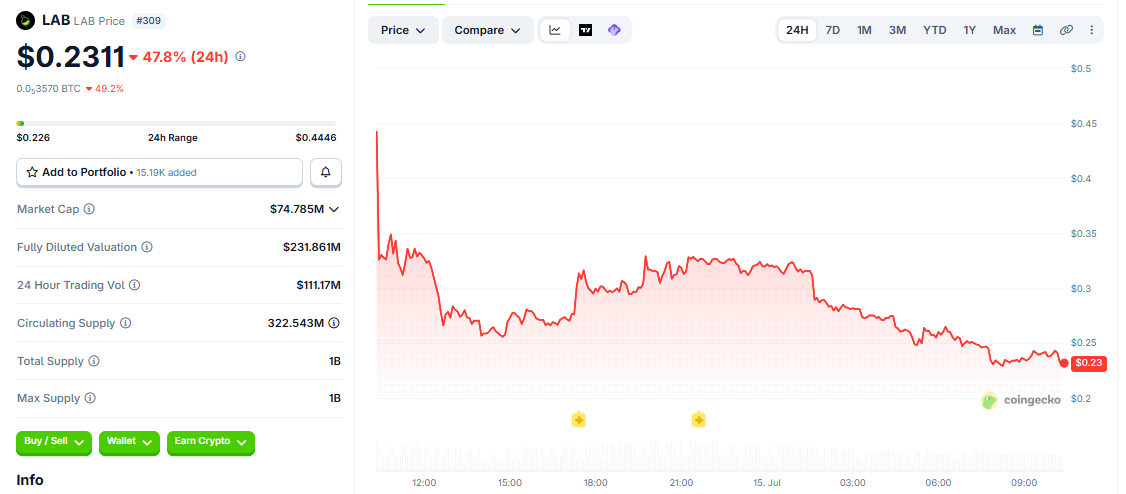The image size is (1126, 494).
Task: Click the 49.2% BTC change text
Action: click(x=110, y=89)
